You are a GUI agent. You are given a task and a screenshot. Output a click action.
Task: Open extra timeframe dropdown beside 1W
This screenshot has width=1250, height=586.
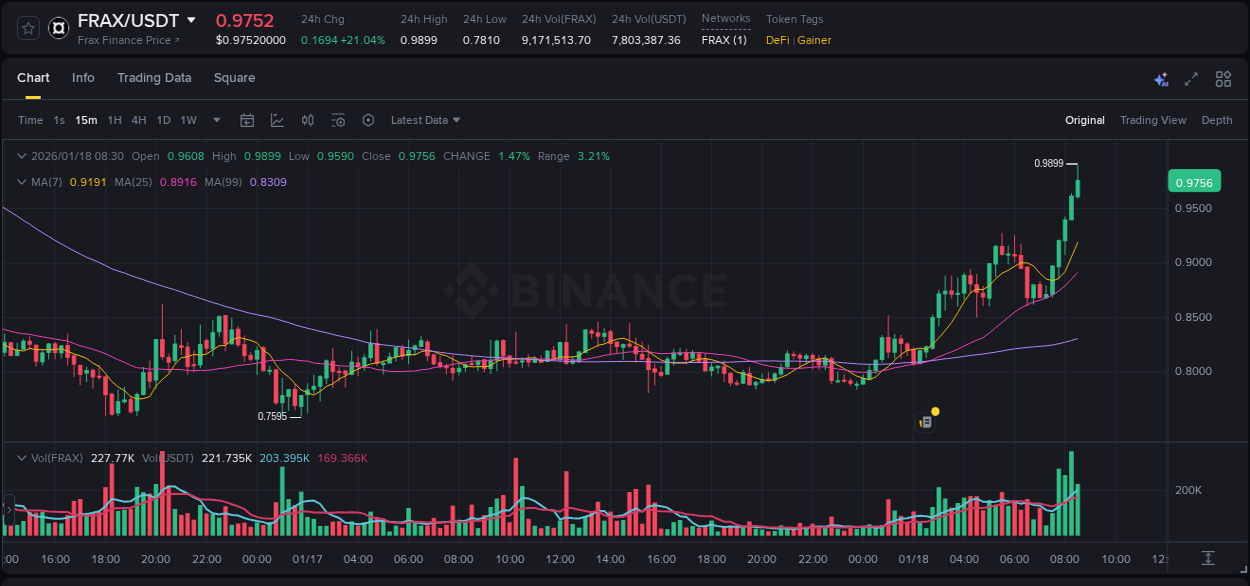tap(215, 120)
